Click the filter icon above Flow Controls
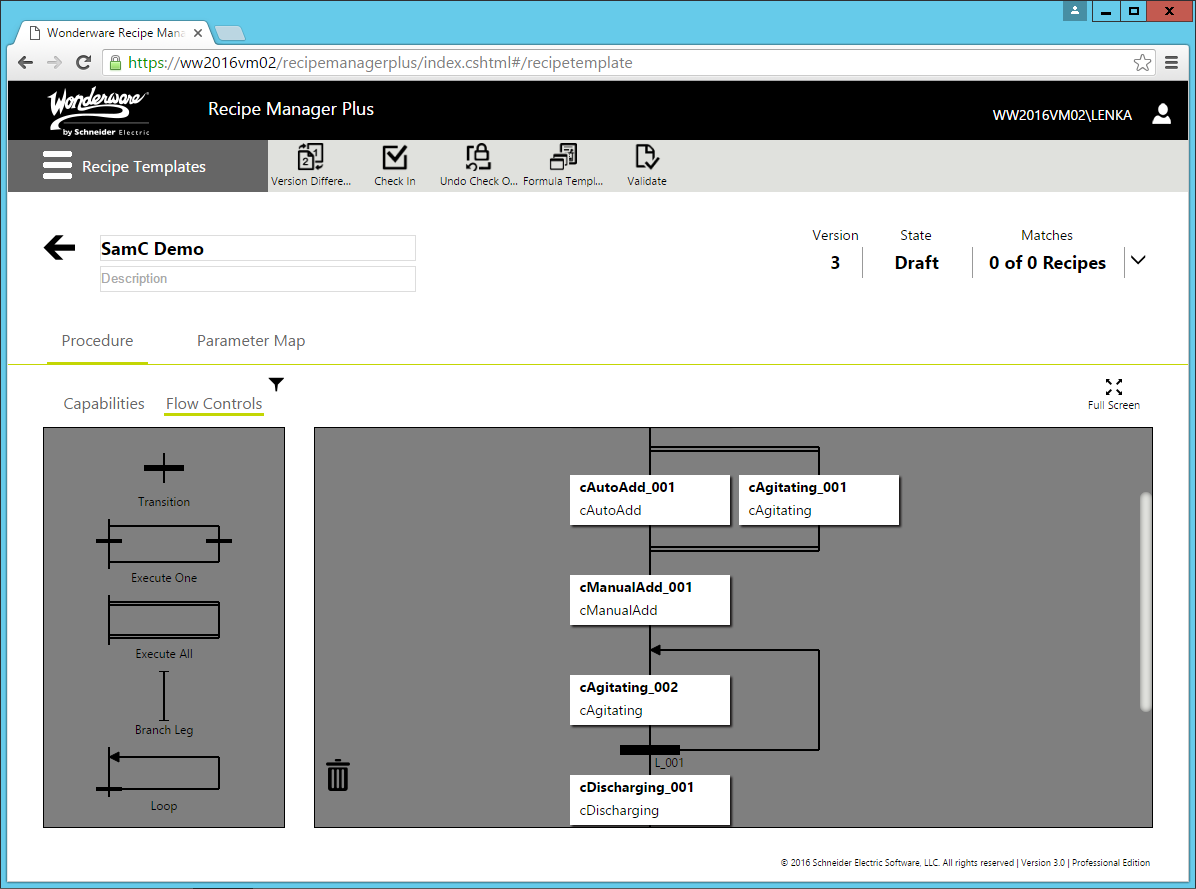Viewport: 1196px width, 889px height. (276, 383)
